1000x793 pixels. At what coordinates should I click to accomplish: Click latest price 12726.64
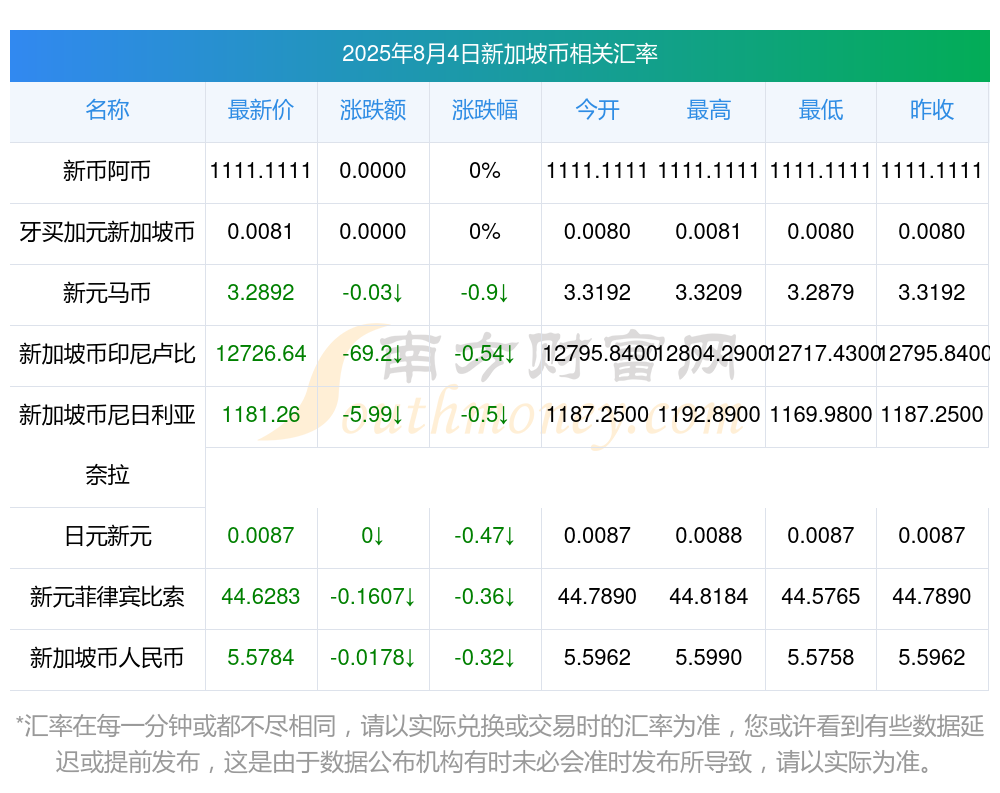click(260, 353)
